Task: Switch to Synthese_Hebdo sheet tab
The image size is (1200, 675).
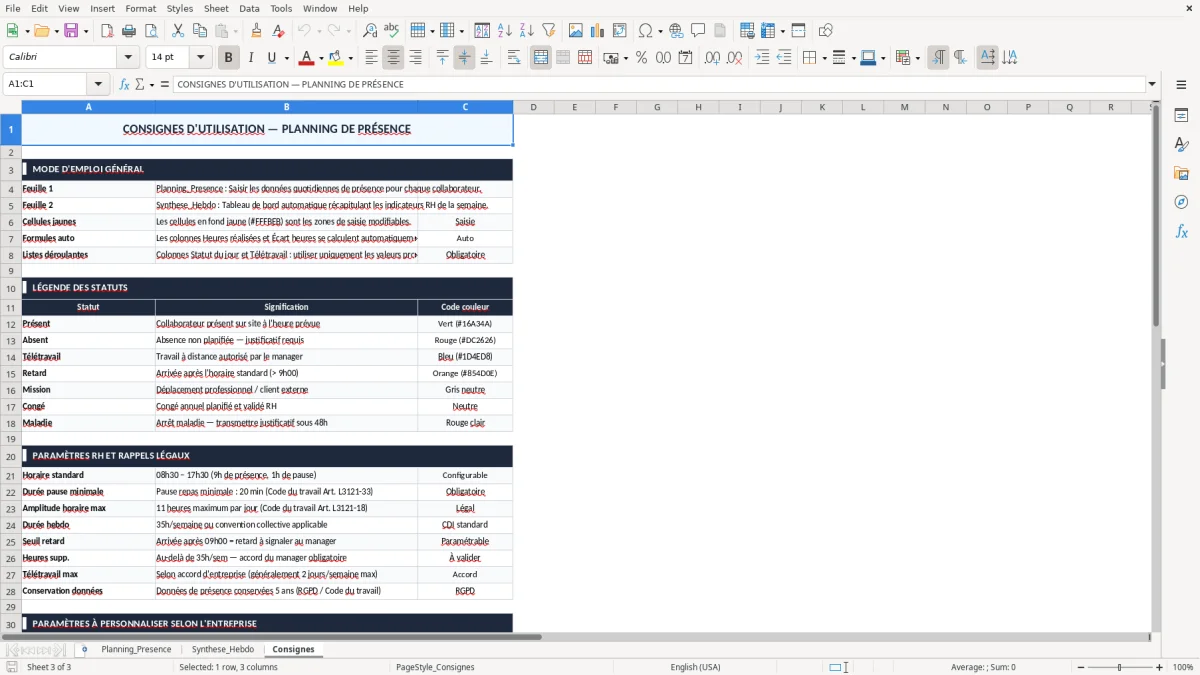Action: (x=223, y=649)
